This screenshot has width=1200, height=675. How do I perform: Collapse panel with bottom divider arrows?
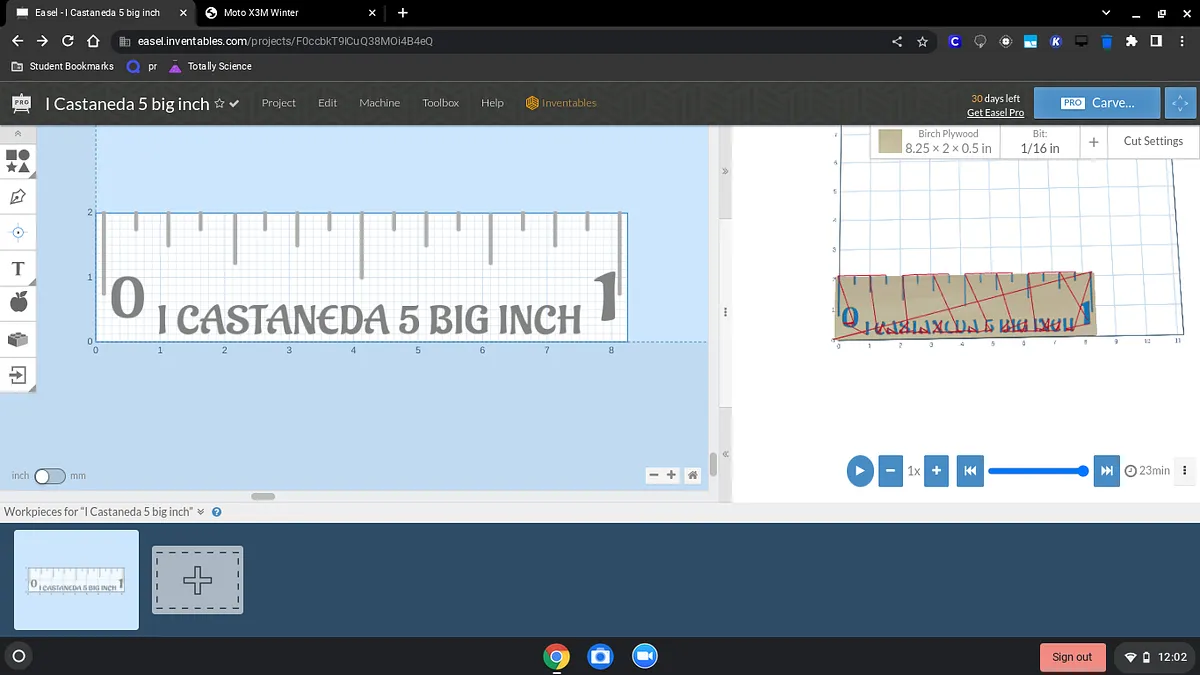click(x=725, y=454)
